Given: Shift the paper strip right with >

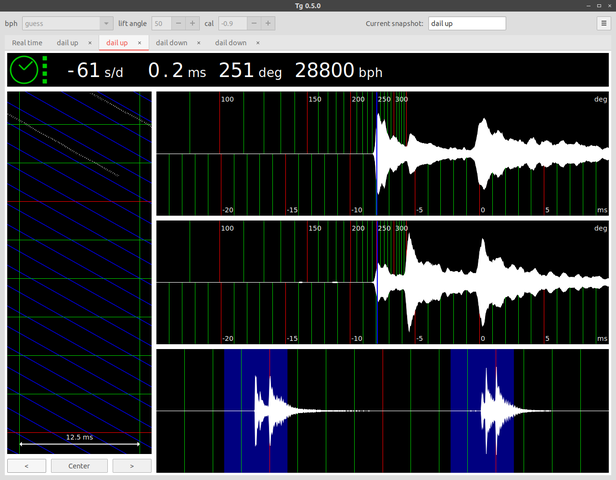Looking at the screenshot, I should coord(132,466).
